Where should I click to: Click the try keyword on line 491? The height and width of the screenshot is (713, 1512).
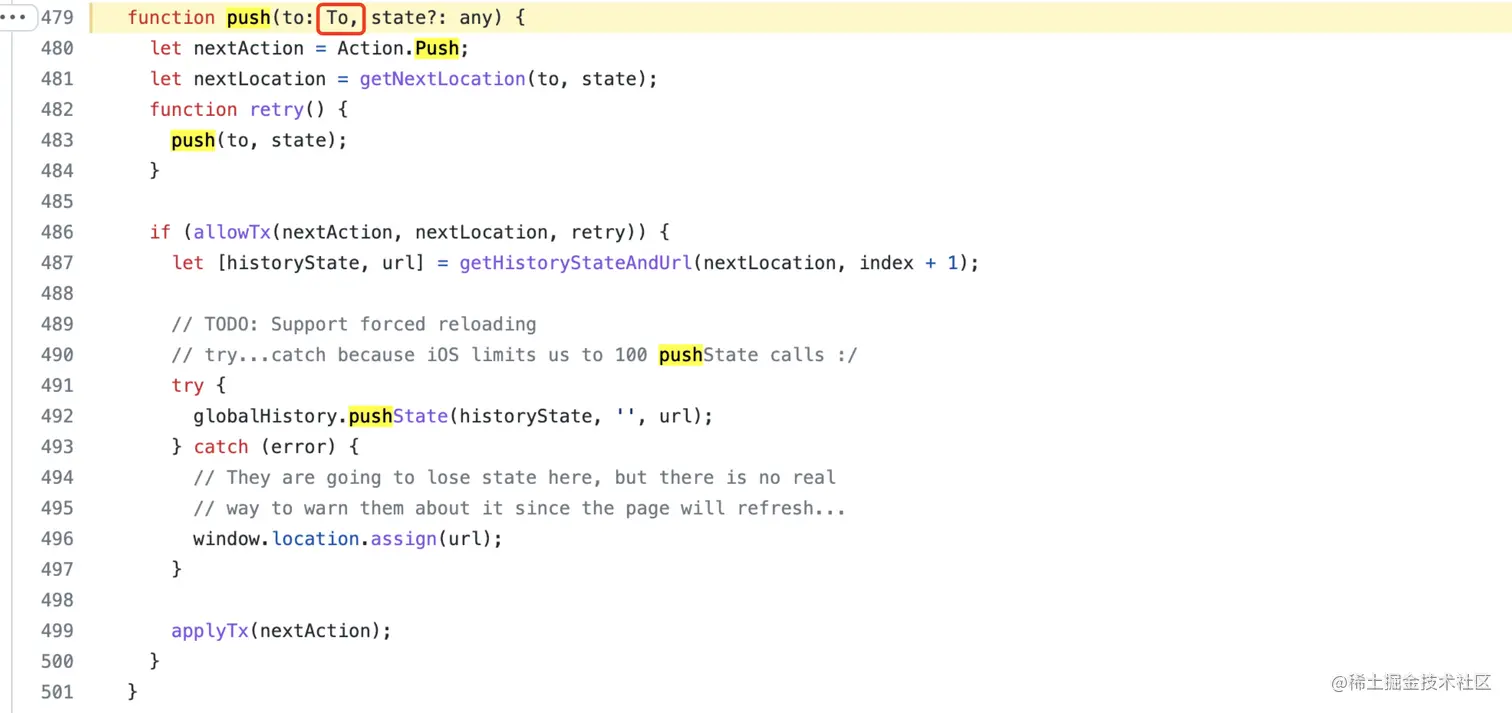[x=187, y=385]
